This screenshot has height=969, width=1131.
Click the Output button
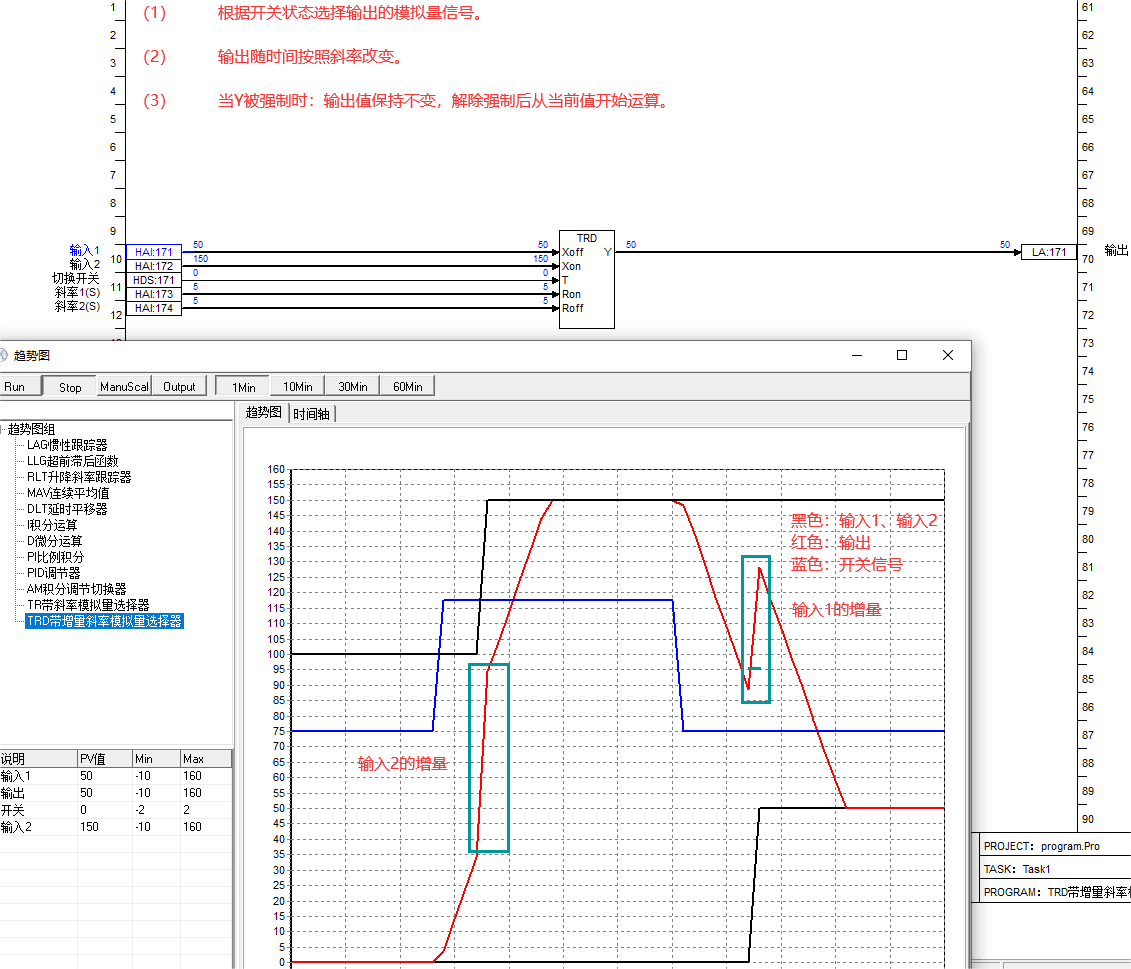[179, 387]
